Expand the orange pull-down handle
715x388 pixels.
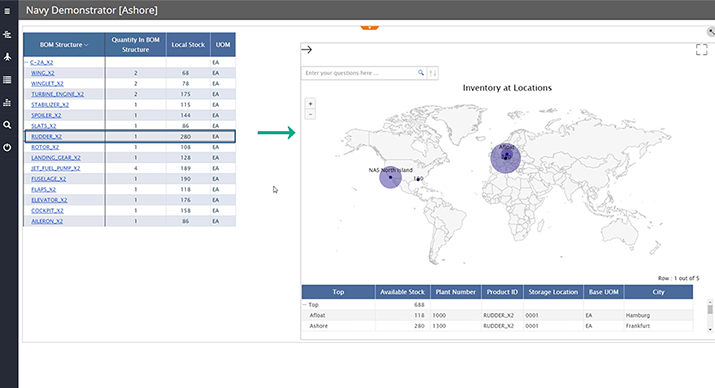[x=369, y=27]
